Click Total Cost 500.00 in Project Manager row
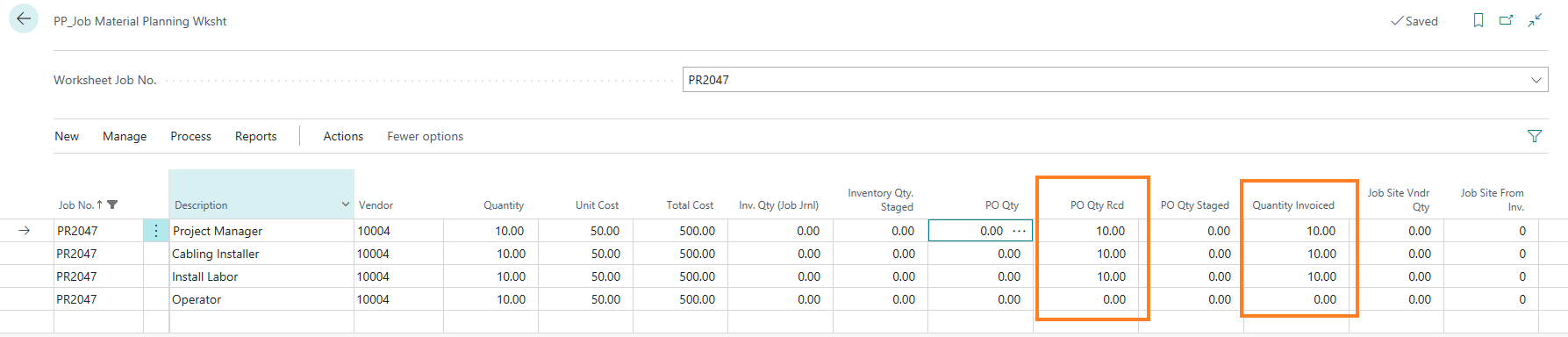This screenshot has height=337, width=1568. click(x=697, y=231)
